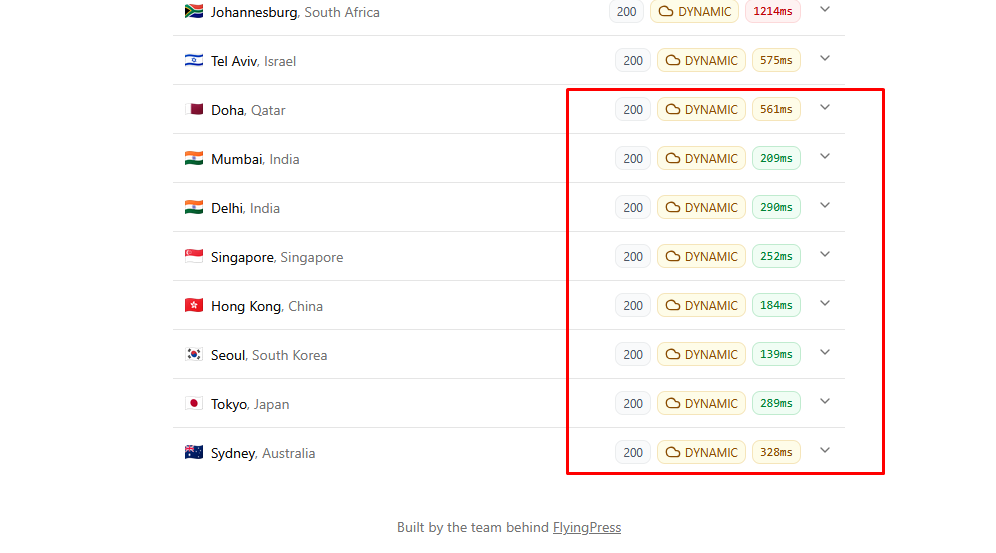The height and width of the screenshot is (553, 996).
Task: Expand the Sydney row chevron
Action: (x=824, y=450)
